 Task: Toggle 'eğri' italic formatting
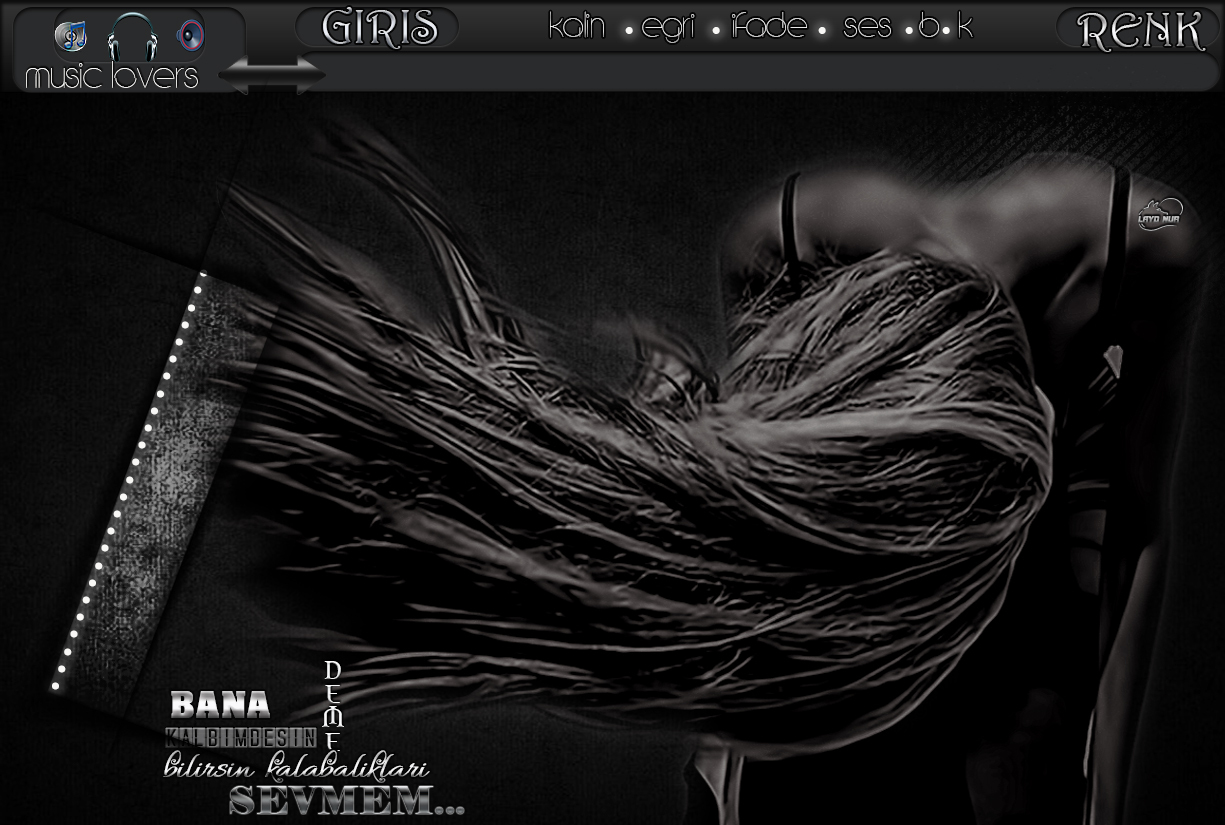[668, 29]
